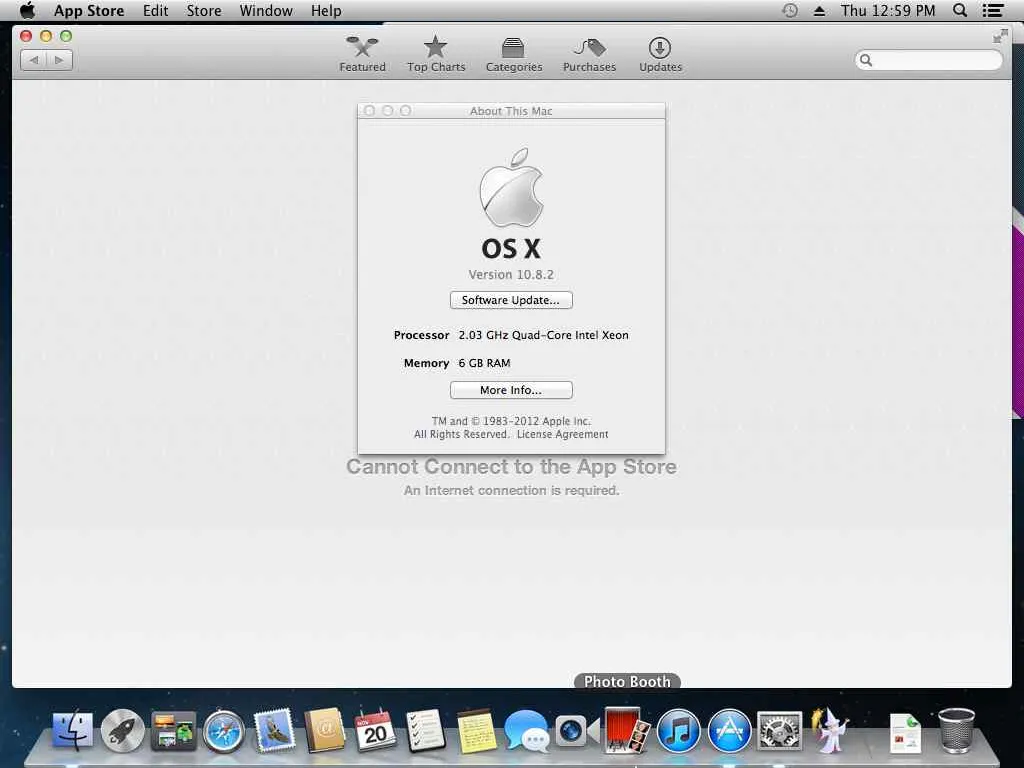
Task: Open the document stack in the Dock
Action: click(x=905, y=733)
